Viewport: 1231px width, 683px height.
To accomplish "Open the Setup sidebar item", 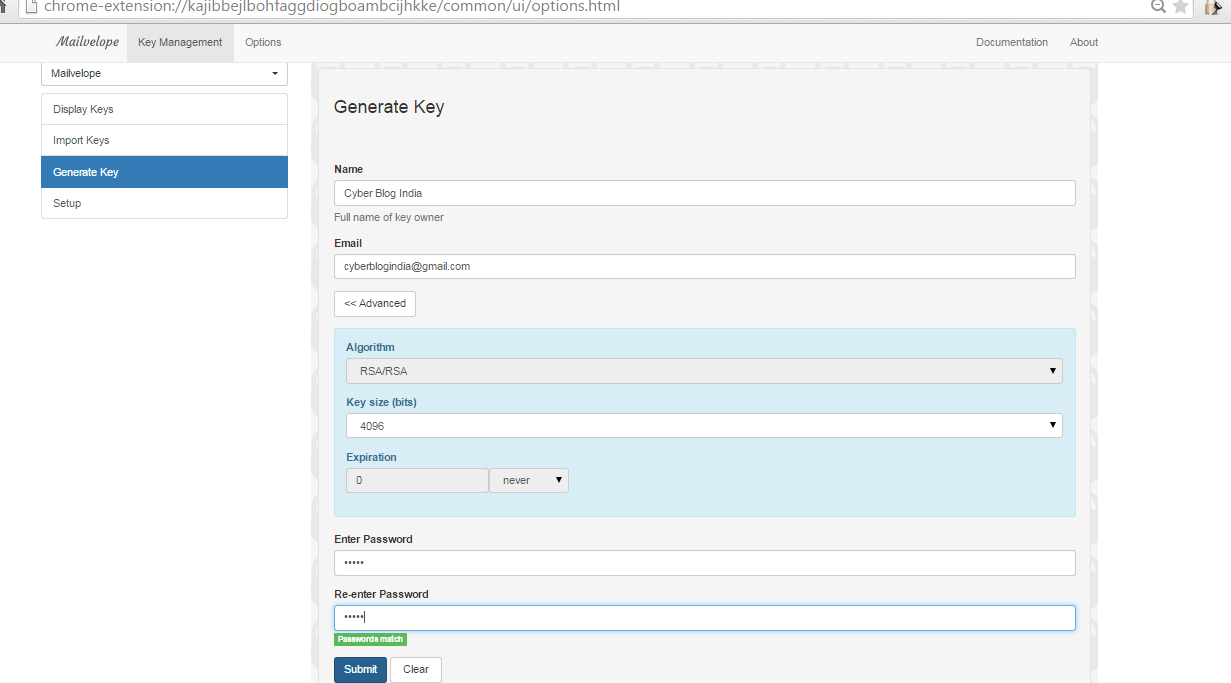I will click(164, 203).
